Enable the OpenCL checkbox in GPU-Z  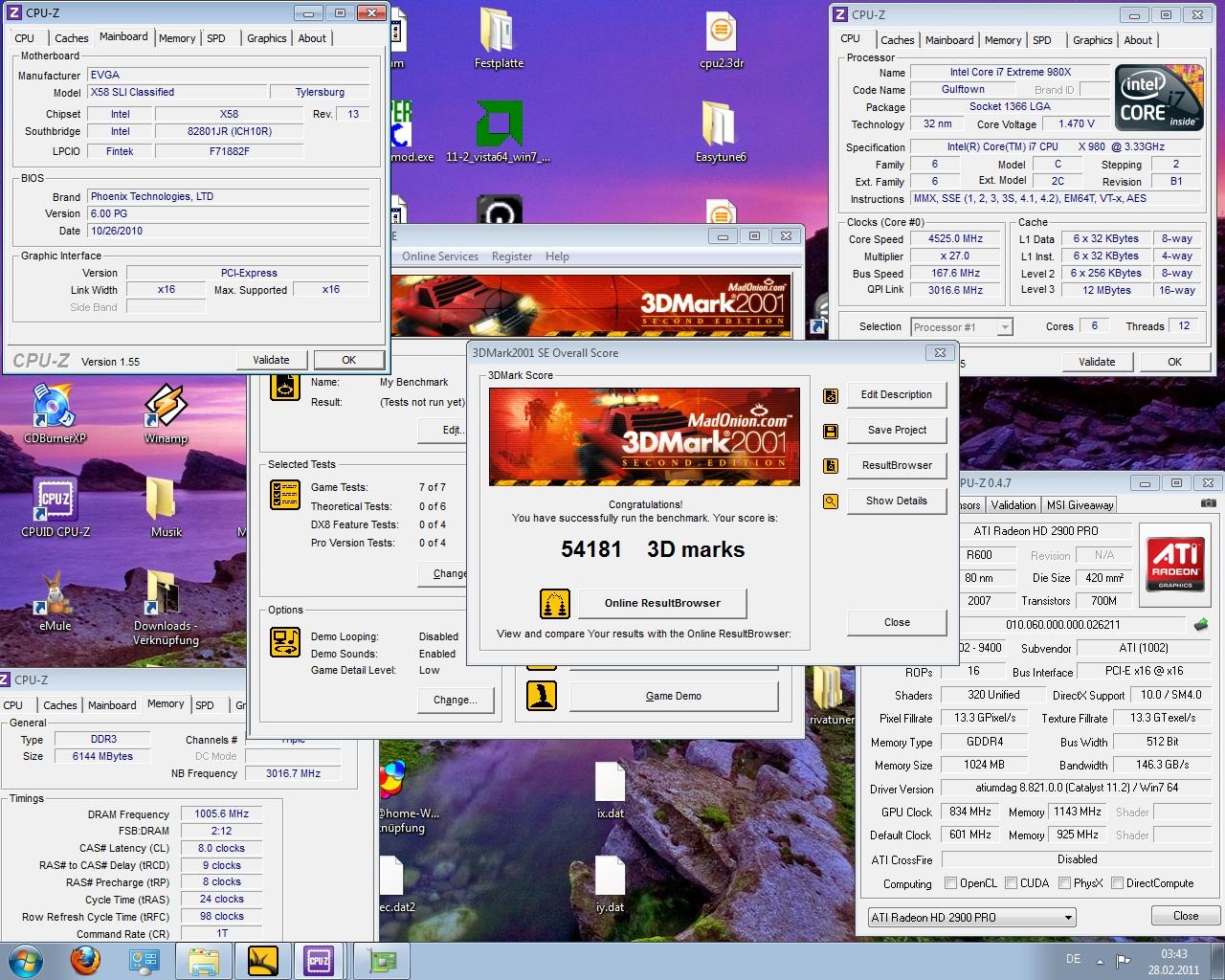[x=950, y=883]
